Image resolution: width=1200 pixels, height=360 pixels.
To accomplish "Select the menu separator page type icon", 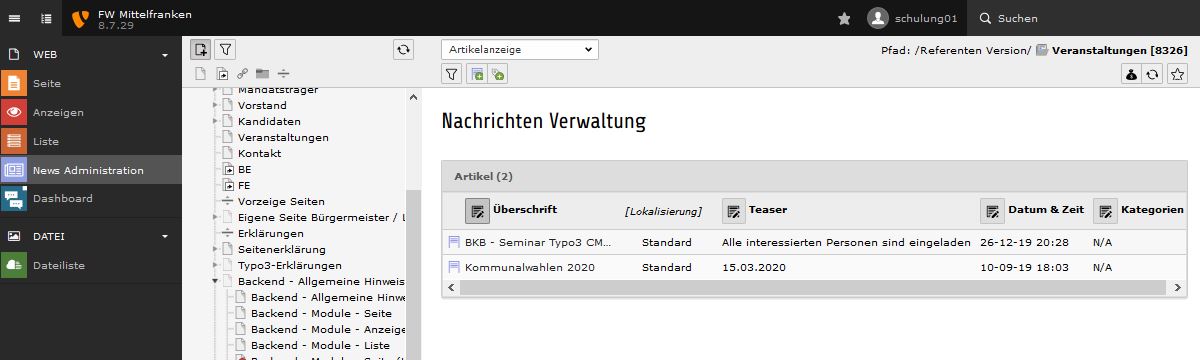I will 283,73.
